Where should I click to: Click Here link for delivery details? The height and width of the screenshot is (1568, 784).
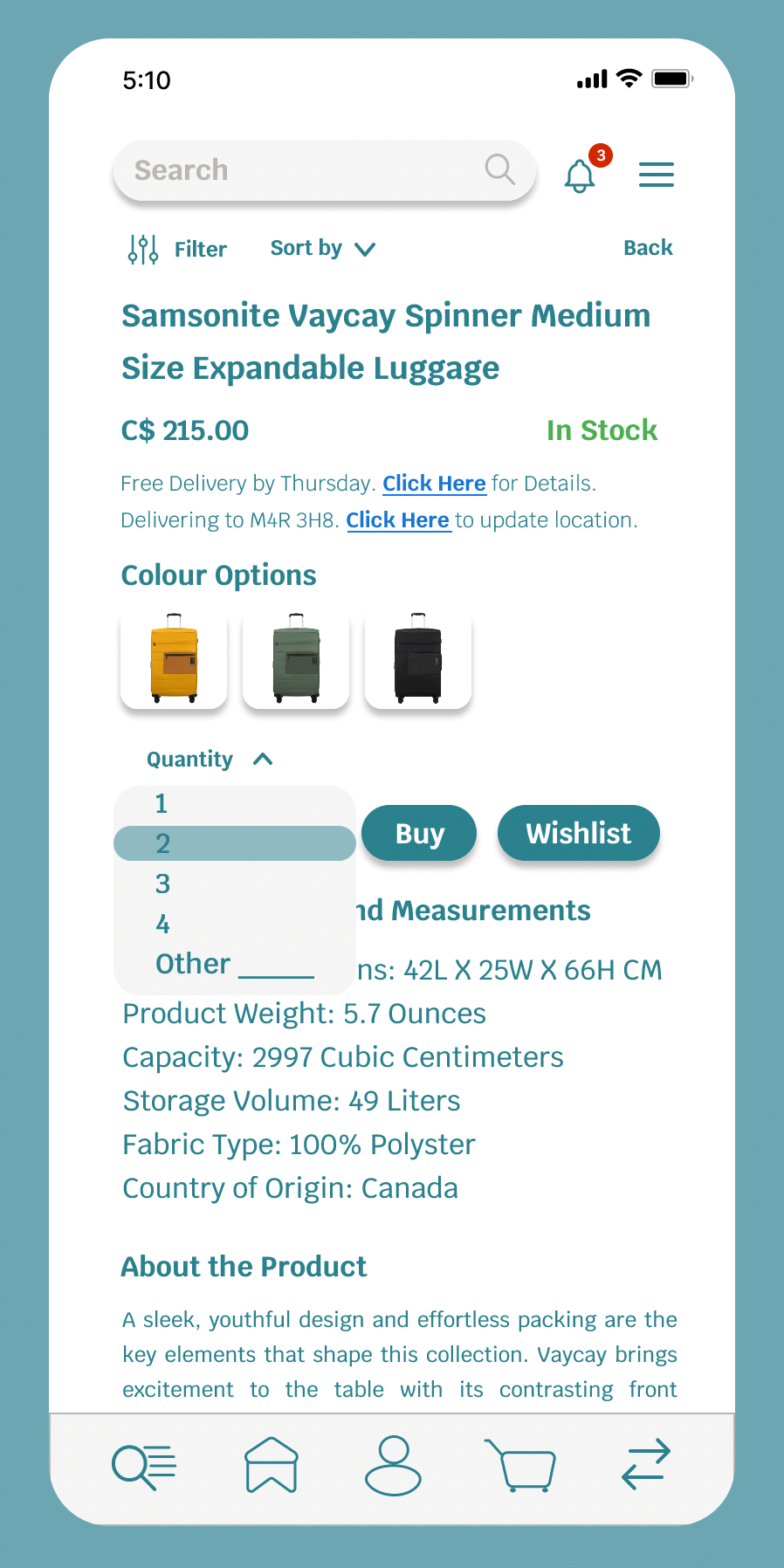[434, 484]
